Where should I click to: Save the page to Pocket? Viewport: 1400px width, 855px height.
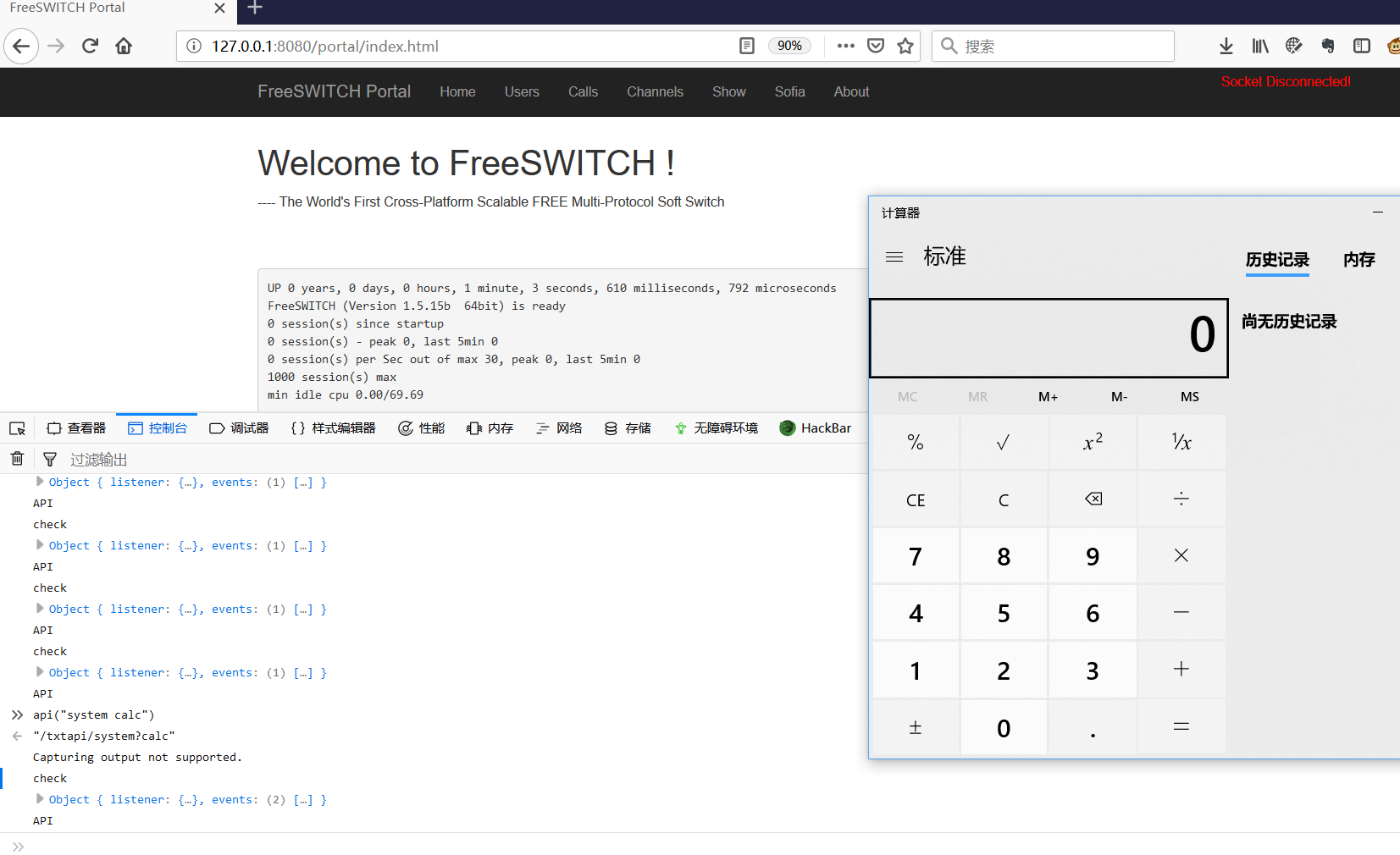coord(876,46)
